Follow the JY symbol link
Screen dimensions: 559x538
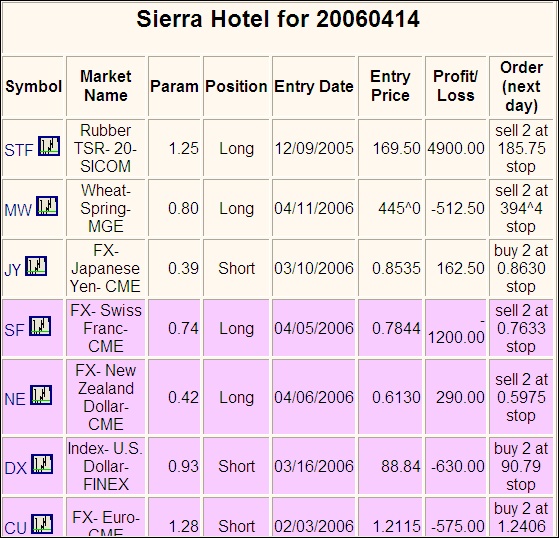coord(13,270)
